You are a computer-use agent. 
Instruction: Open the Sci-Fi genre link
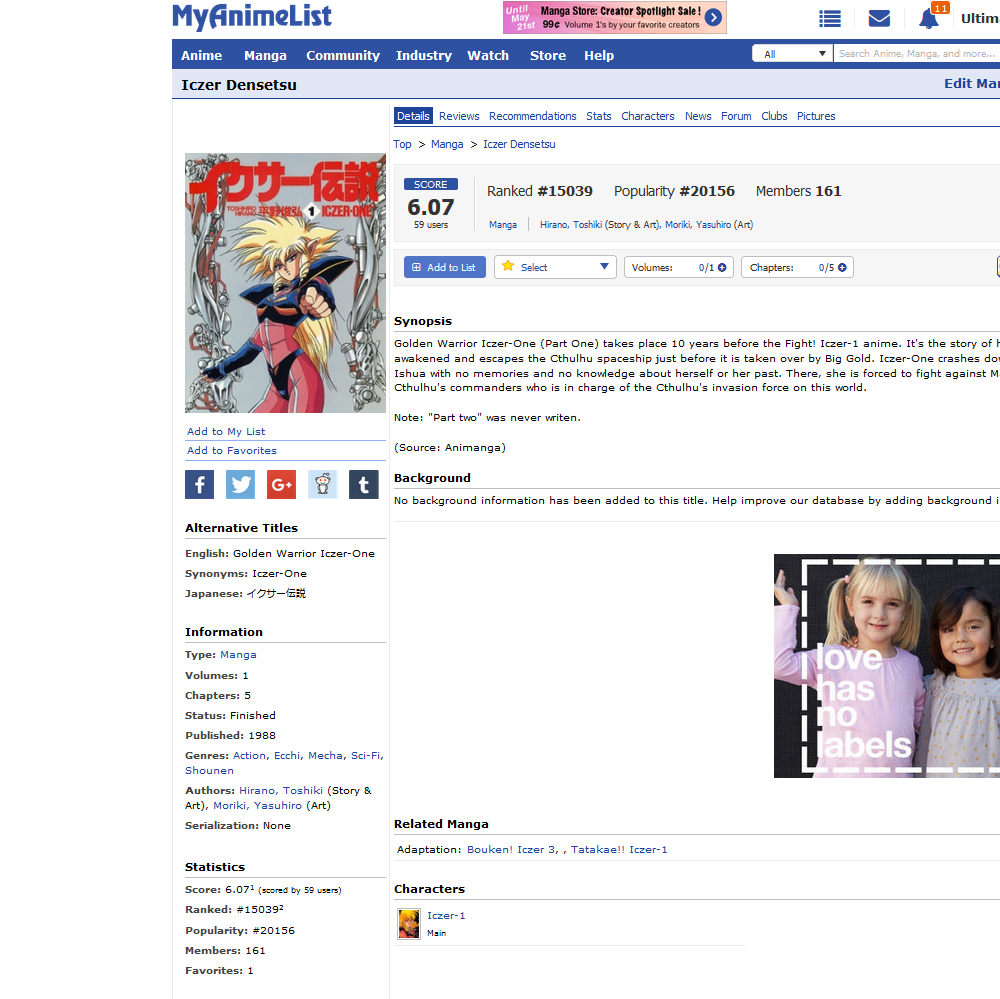point(365,755)
